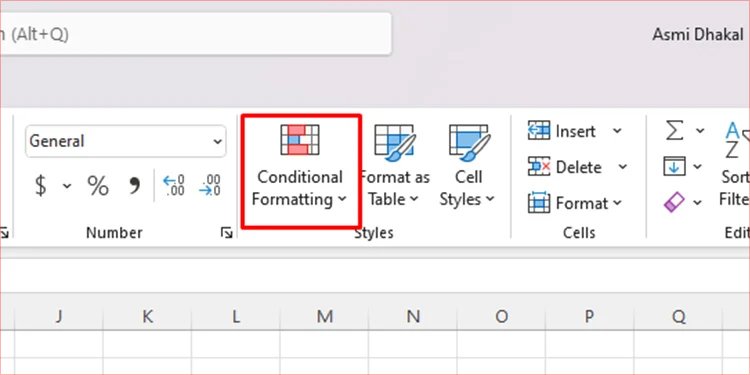Click the Format as Table icon
This screenshot has height=375, width=750.
click(395, 140)
